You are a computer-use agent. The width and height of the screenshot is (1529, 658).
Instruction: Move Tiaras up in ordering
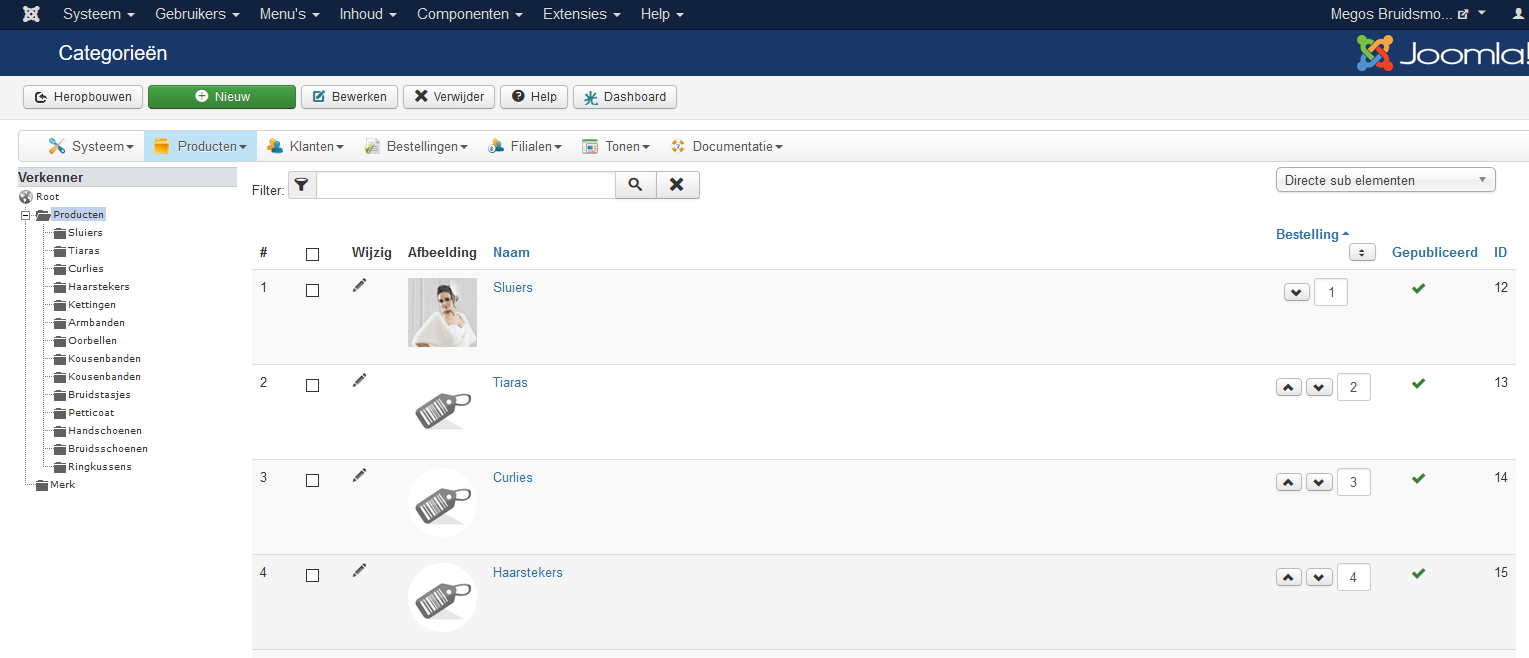pos(1290,387)
